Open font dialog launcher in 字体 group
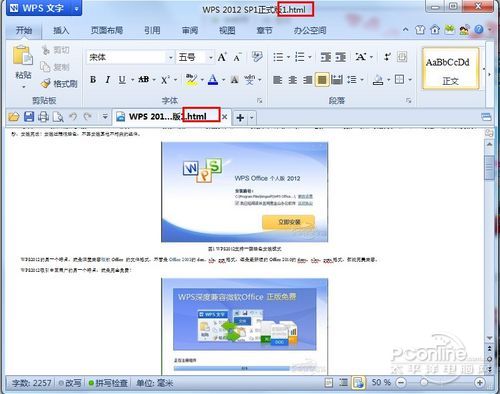Screen dimensions: 500x394 click(x=259, y=100)
